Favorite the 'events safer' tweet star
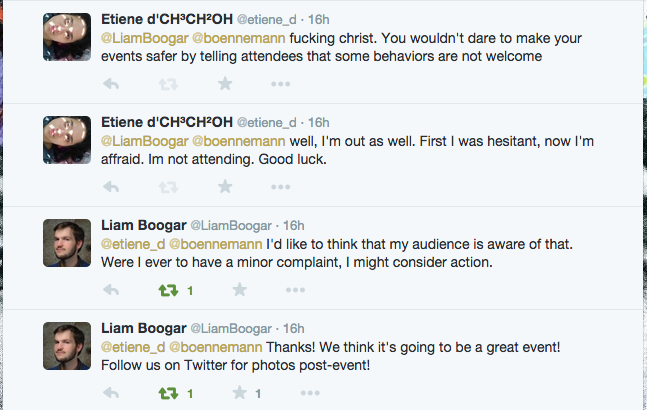This screenshot has height=410, width=647. (x=225, y=84)
